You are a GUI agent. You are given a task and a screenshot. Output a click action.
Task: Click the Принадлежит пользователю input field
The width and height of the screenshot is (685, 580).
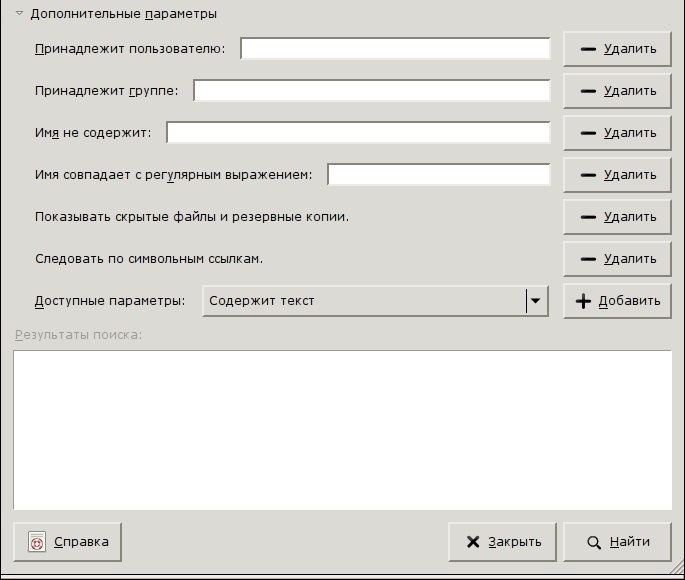pos(395,48)
